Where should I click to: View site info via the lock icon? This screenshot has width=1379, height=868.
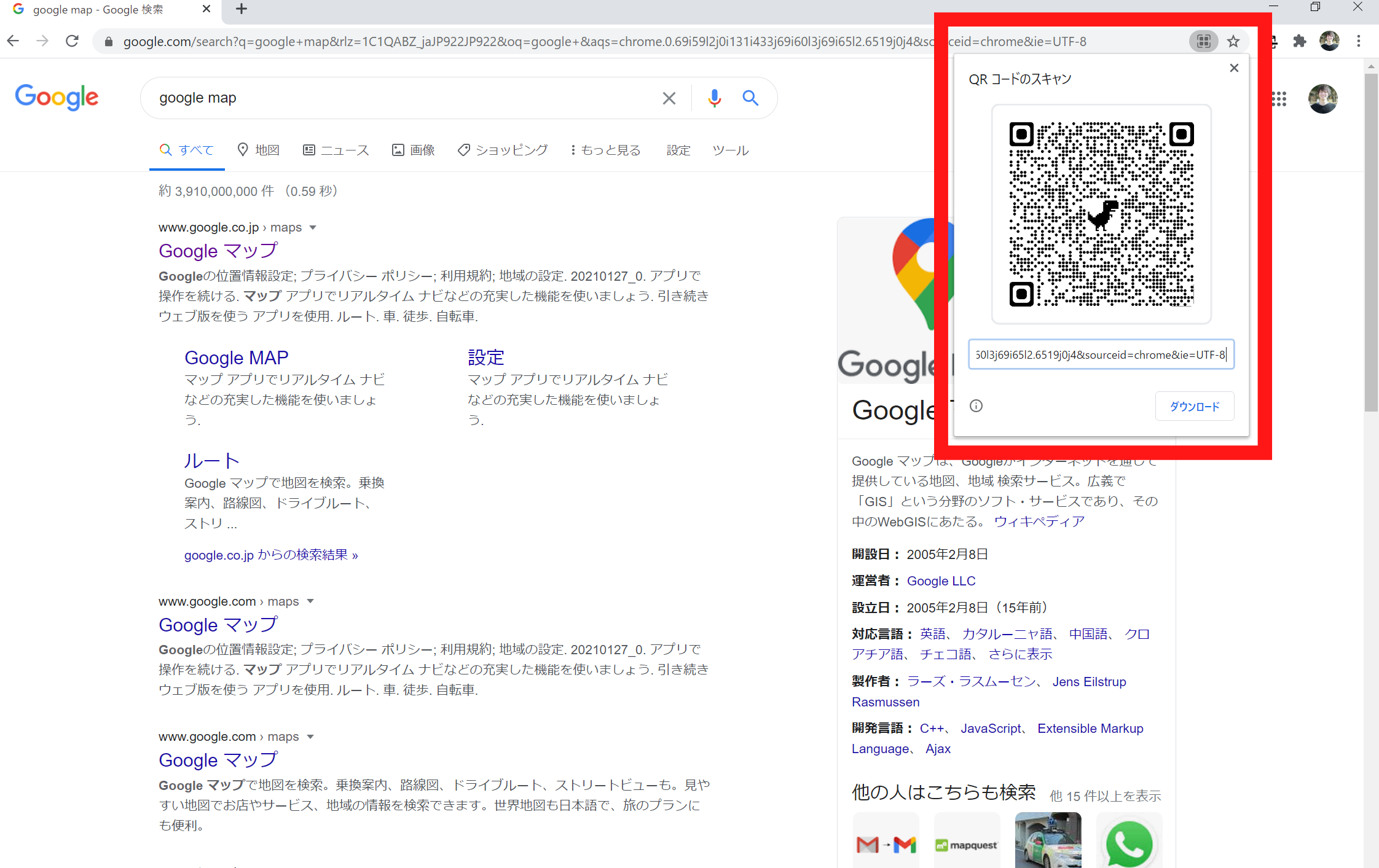click(x=109, y=41)
